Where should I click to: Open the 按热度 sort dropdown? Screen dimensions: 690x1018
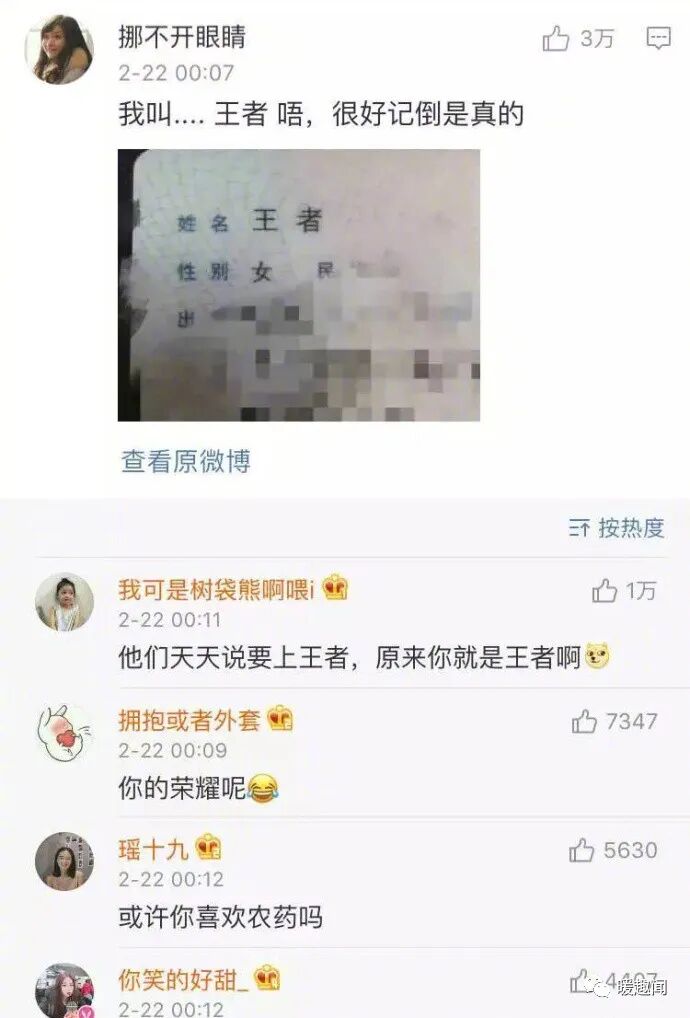(x=617, y=527)
